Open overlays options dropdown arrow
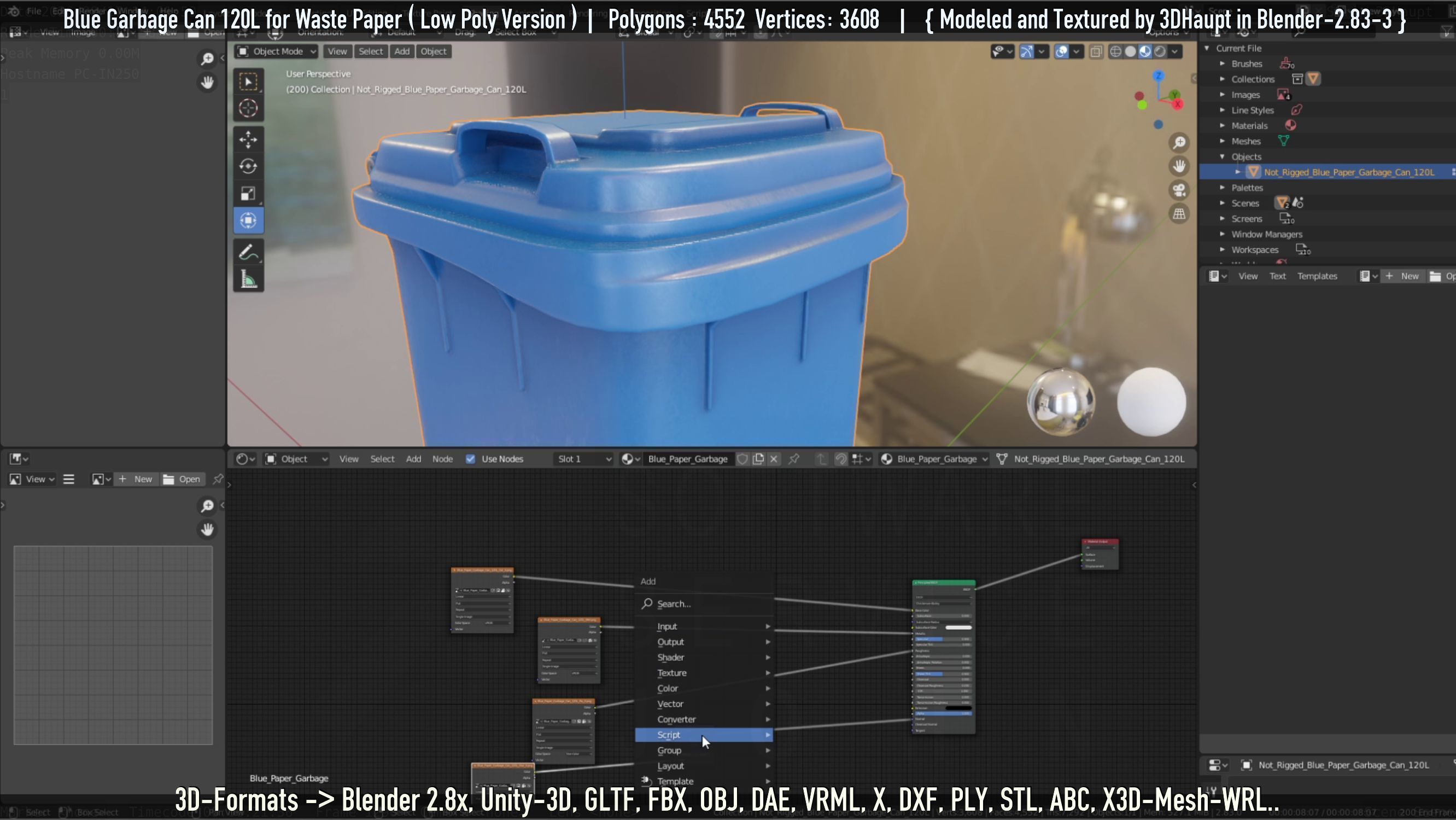 1076,52
